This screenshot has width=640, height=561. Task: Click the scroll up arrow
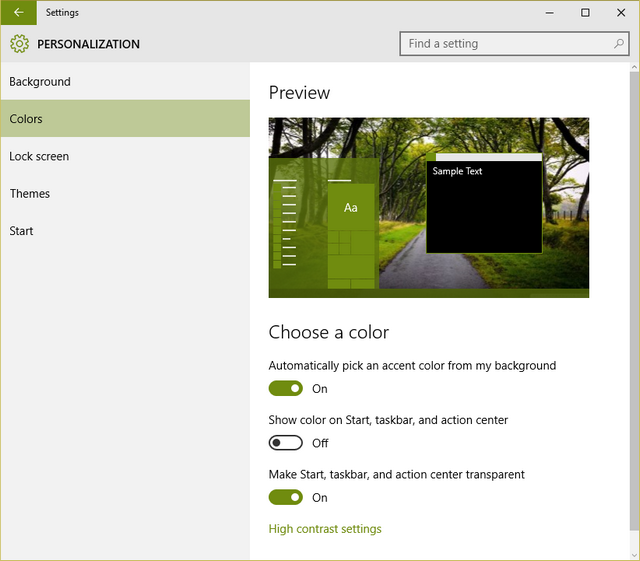click(x=634, y=67)
